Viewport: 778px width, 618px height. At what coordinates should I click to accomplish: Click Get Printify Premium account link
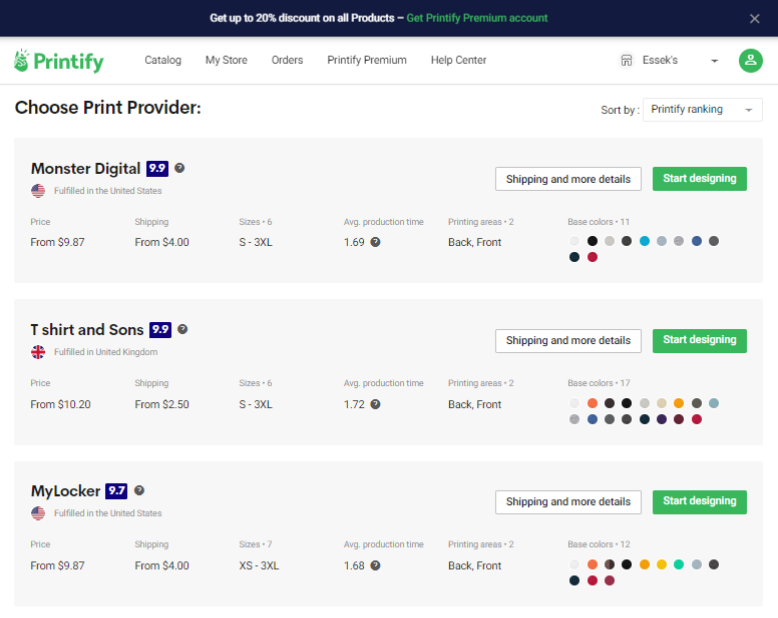[x=477, y=18]
